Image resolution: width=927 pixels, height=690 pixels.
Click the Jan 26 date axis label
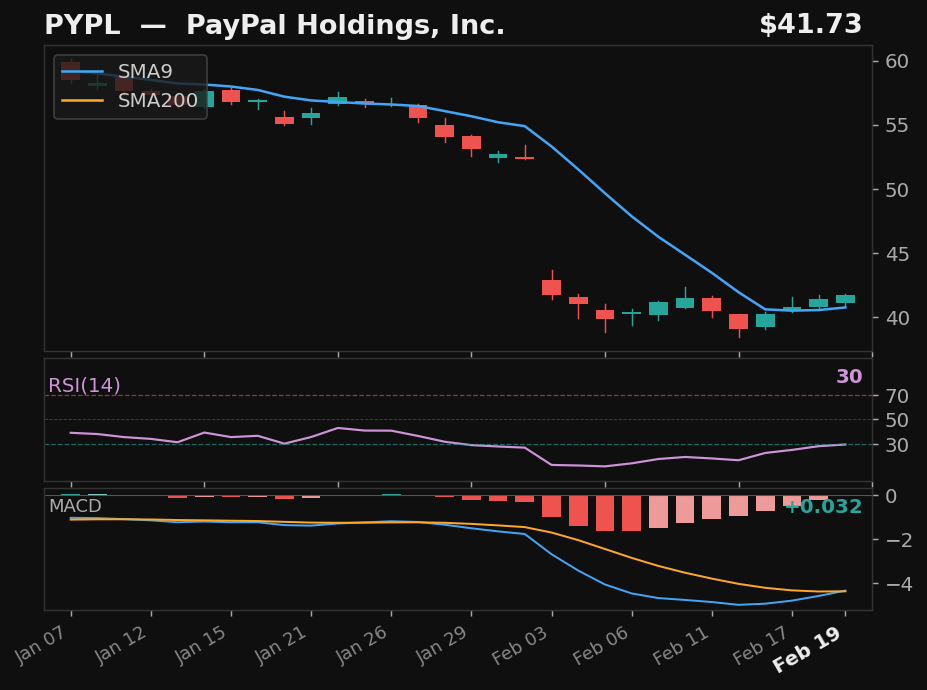(x=362, y=645)
